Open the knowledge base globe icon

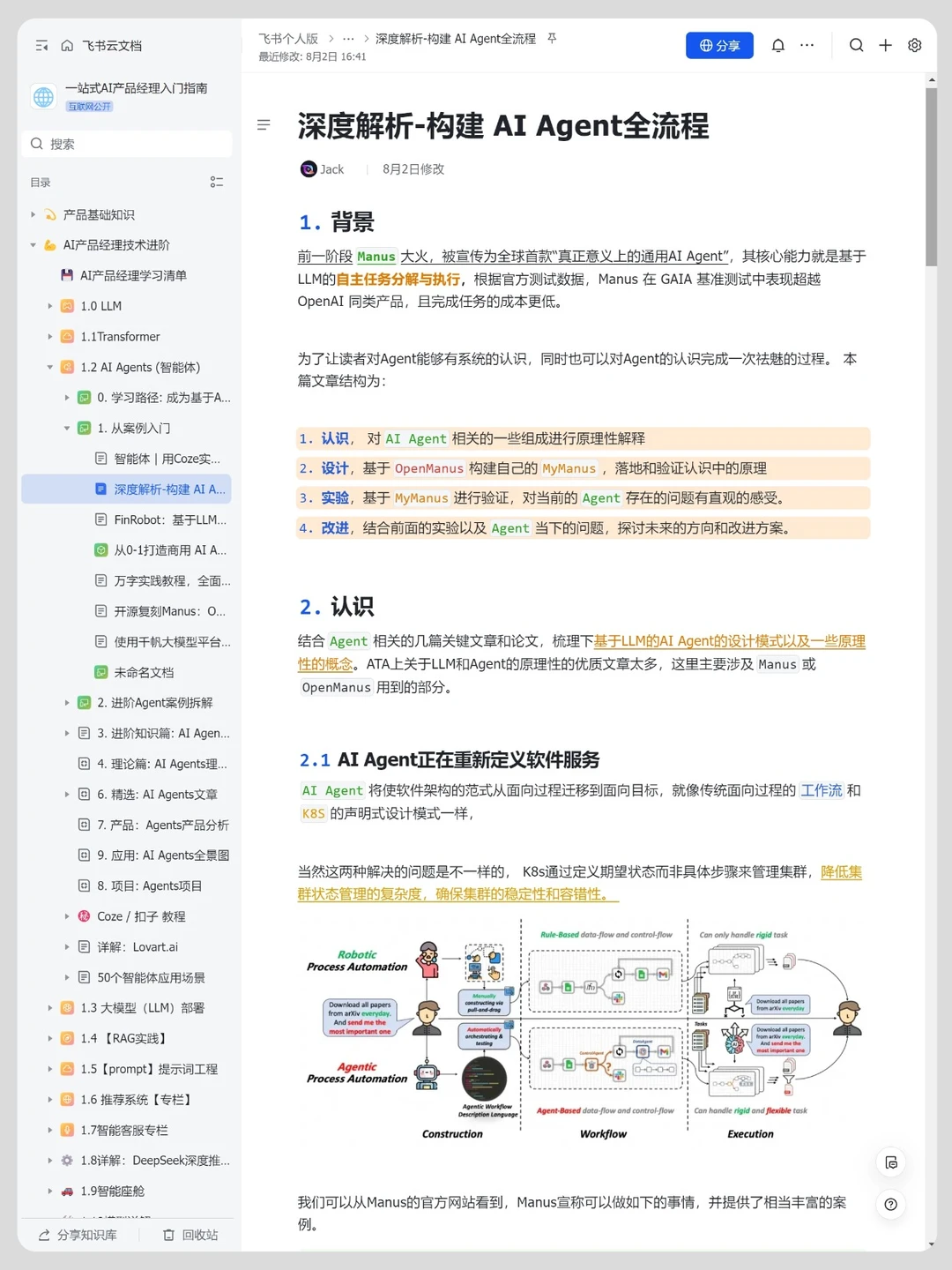(43, 97)
